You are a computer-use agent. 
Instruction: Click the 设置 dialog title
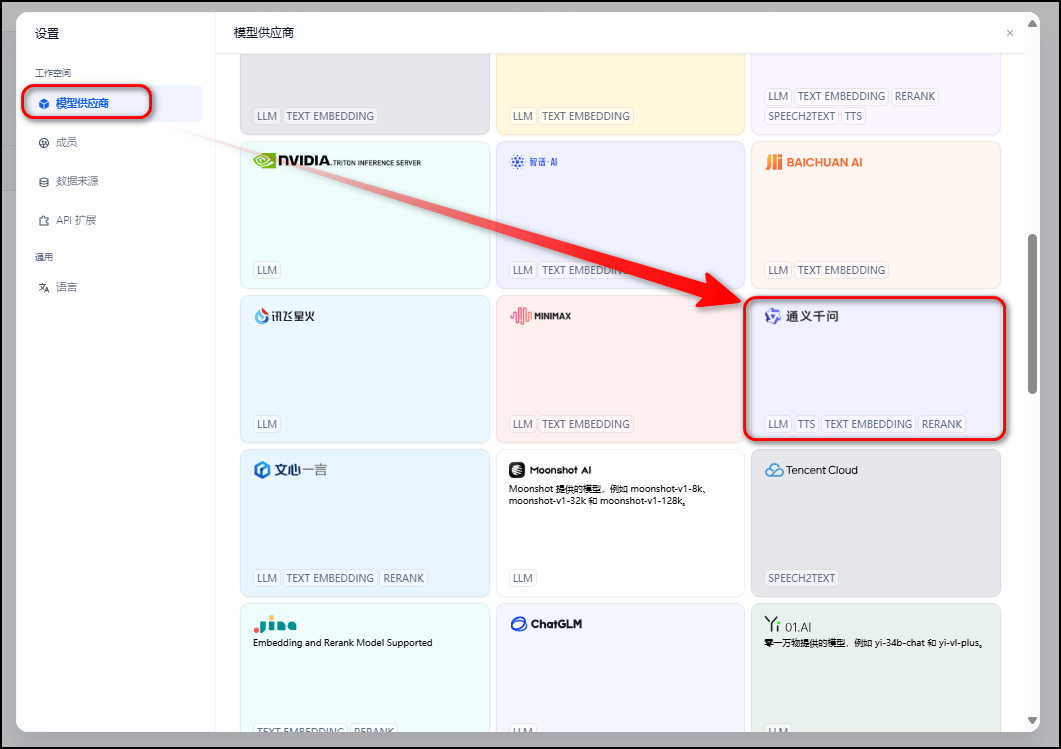coord(47,34)
